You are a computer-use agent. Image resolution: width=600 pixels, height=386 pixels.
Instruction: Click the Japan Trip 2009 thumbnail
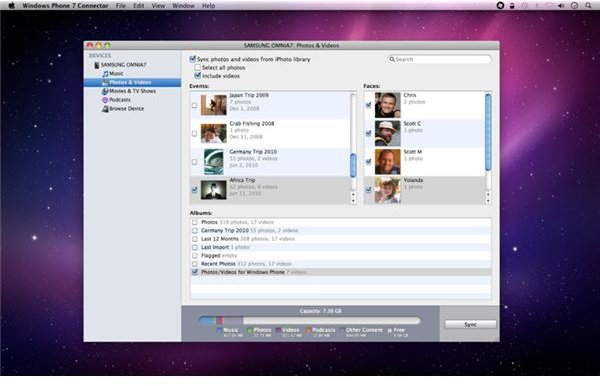(x=214, y=105)
